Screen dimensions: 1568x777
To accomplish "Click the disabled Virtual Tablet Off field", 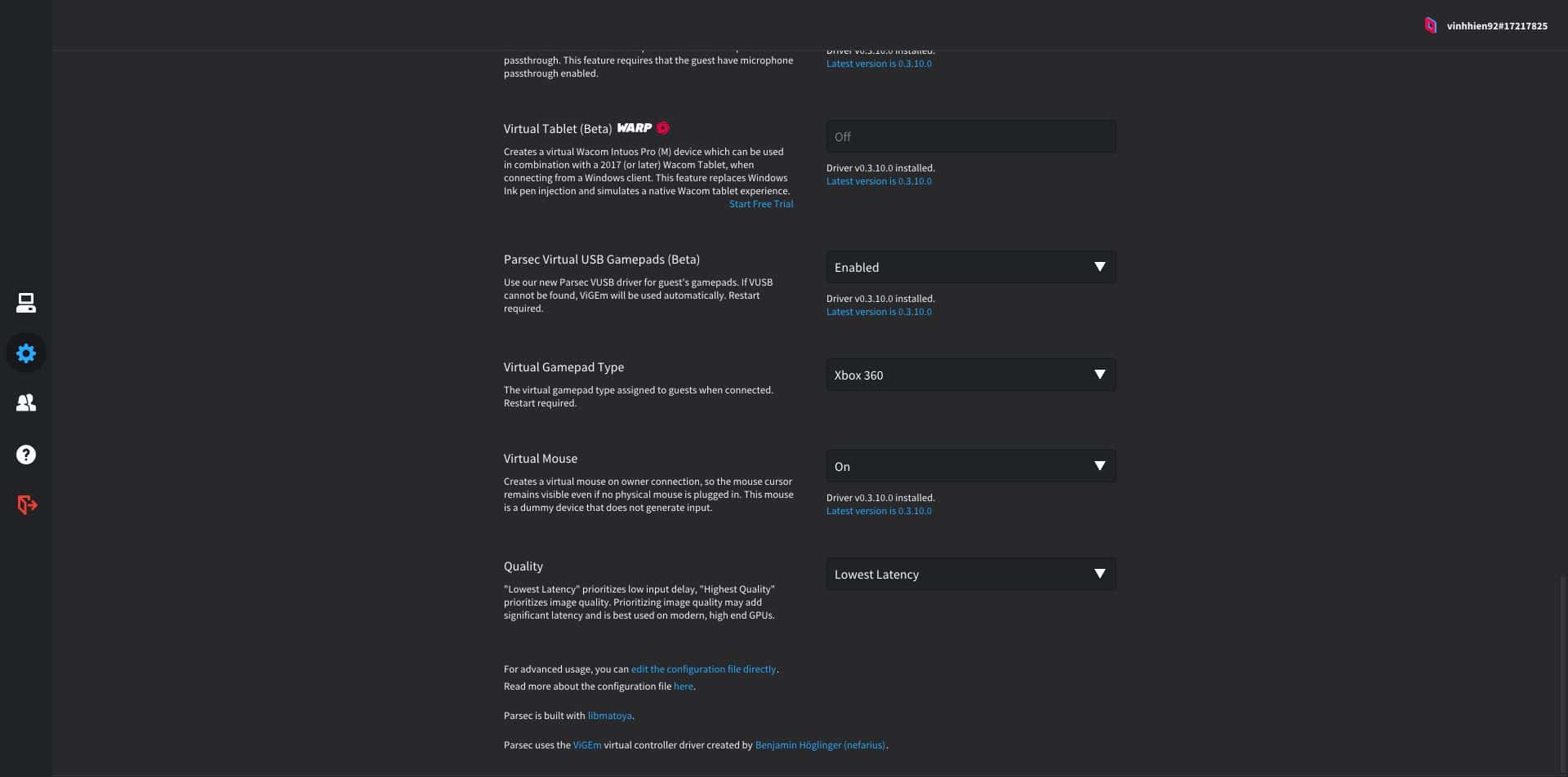I will point(970,136).
